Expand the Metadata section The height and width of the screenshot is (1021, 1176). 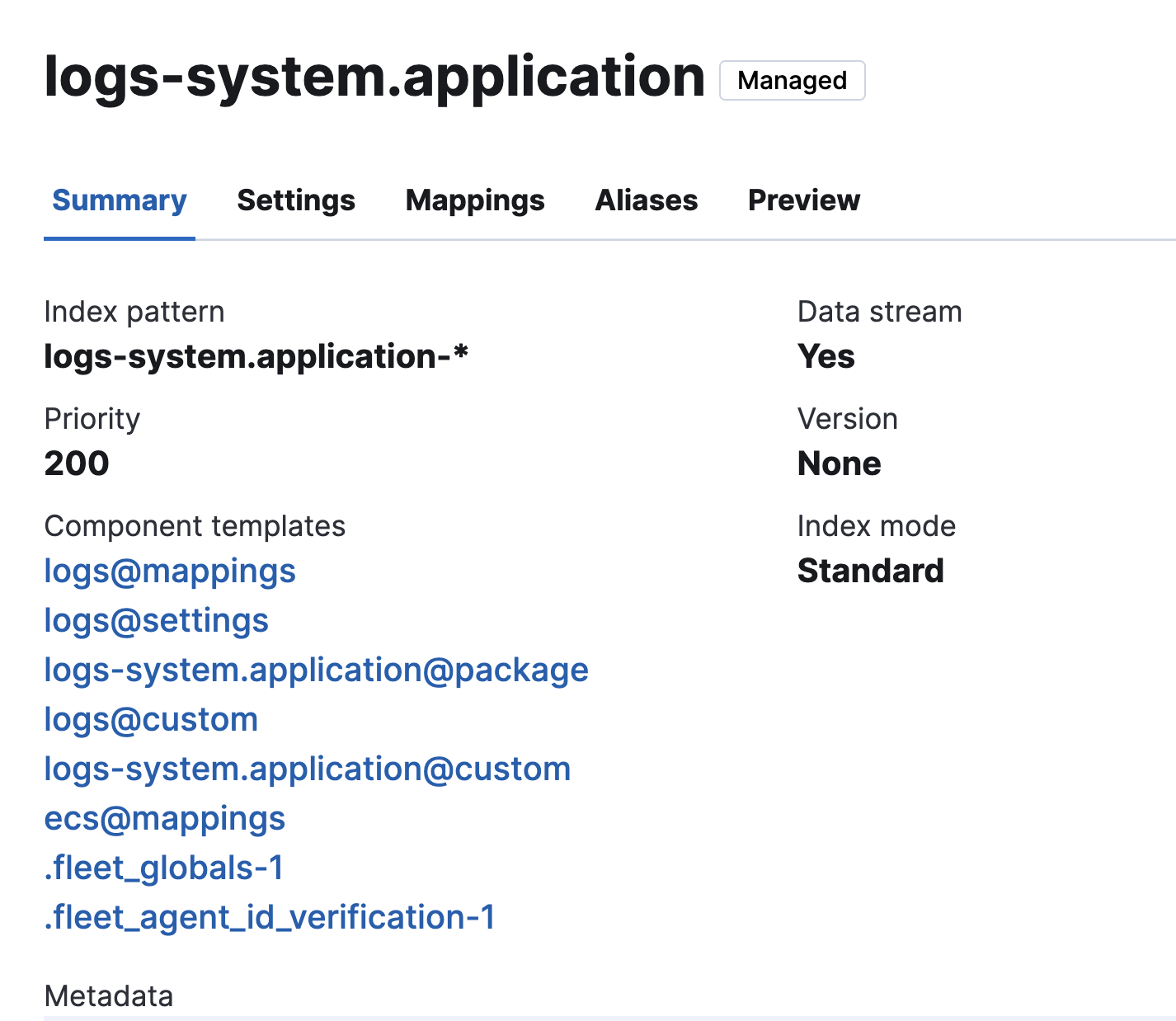coord(108,995)
